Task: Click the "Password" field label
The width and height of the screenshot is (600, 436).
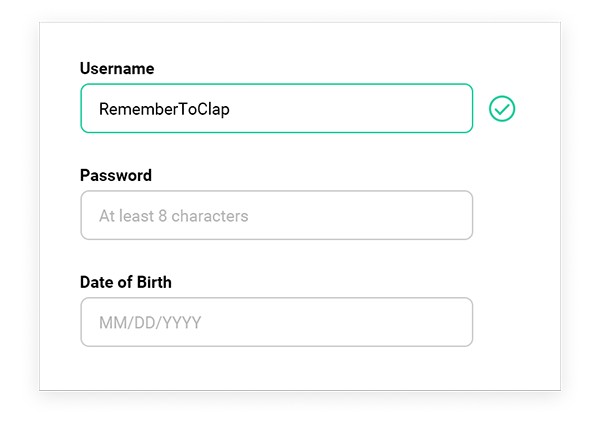Action: (x=116, y=175)
